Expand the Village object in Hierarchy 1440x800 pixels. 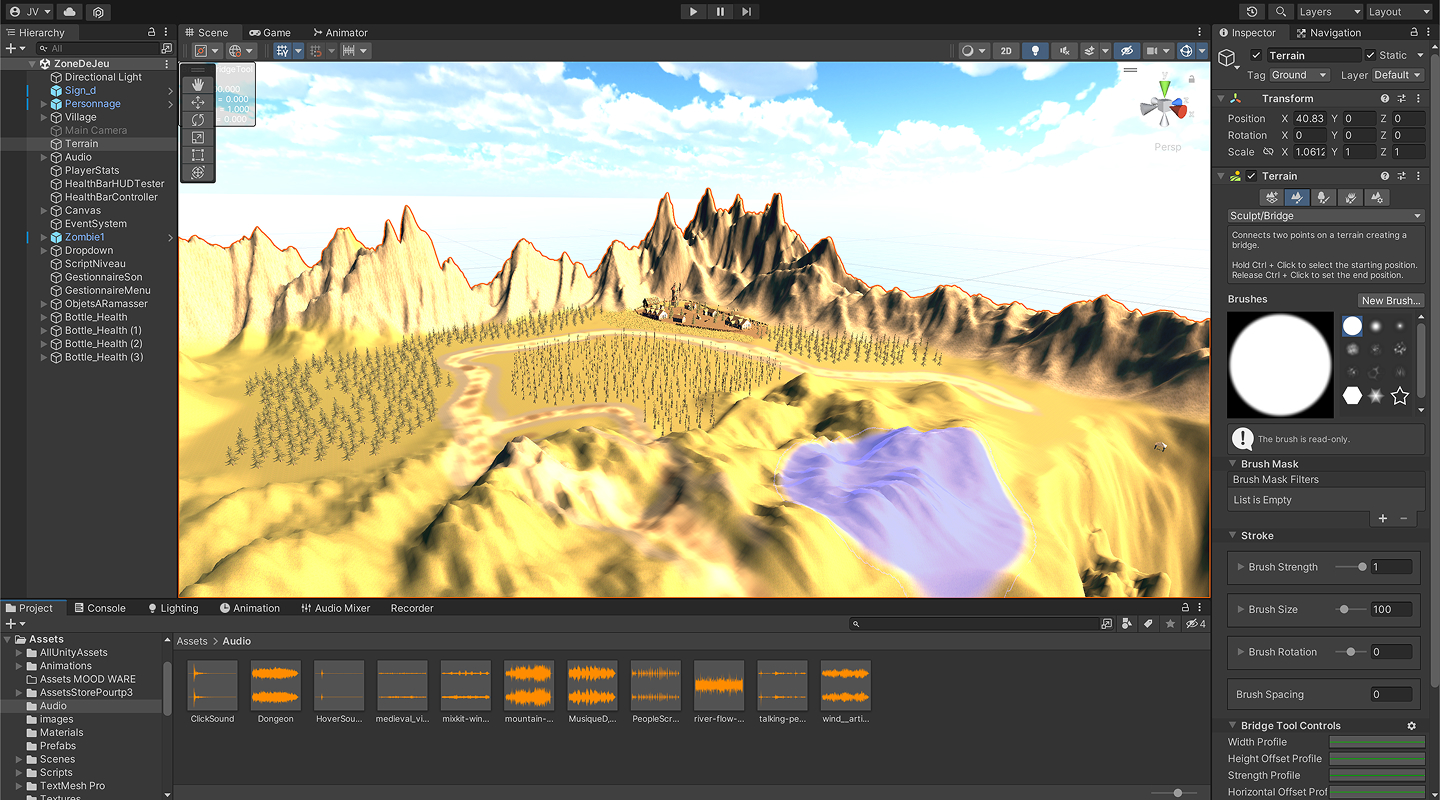point(44,117)
